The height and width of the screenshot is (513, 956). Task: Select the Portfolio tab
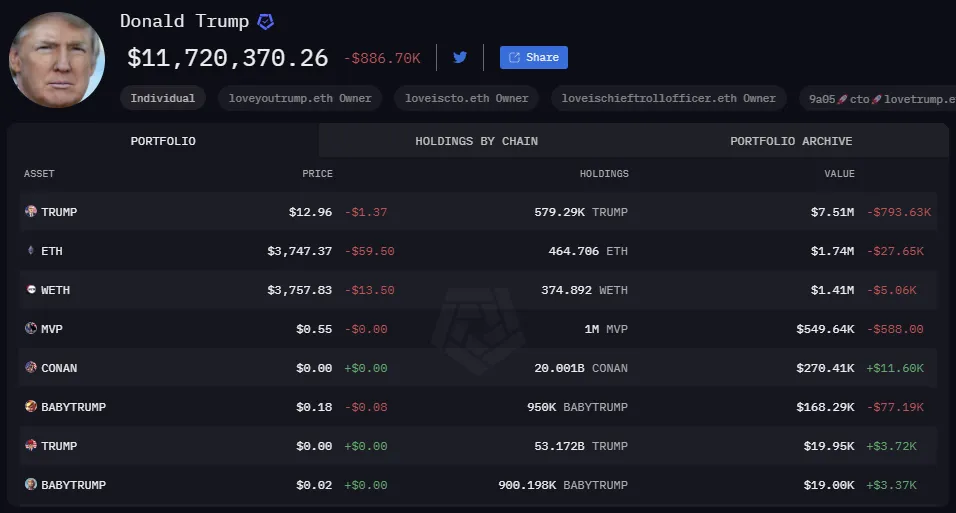[163, 141]
